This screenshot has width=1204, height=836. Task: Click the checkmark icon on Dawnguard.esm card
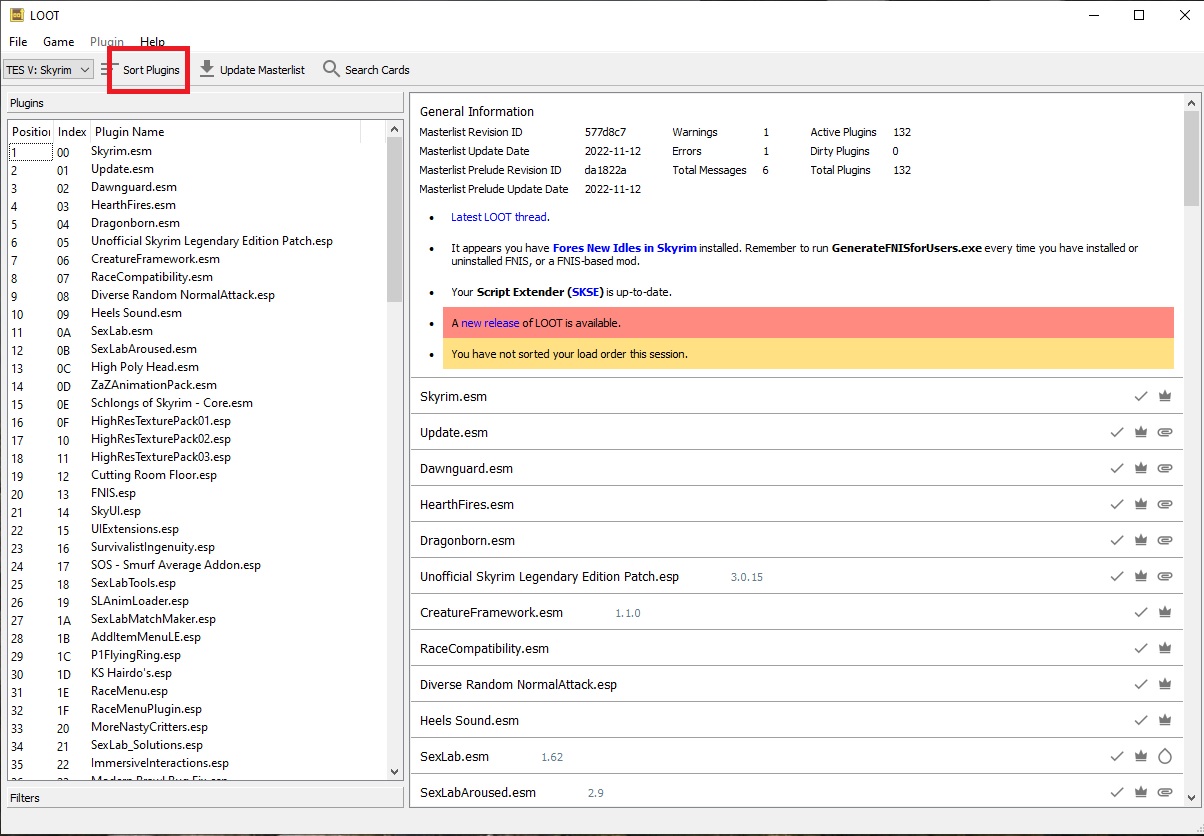1117,469
